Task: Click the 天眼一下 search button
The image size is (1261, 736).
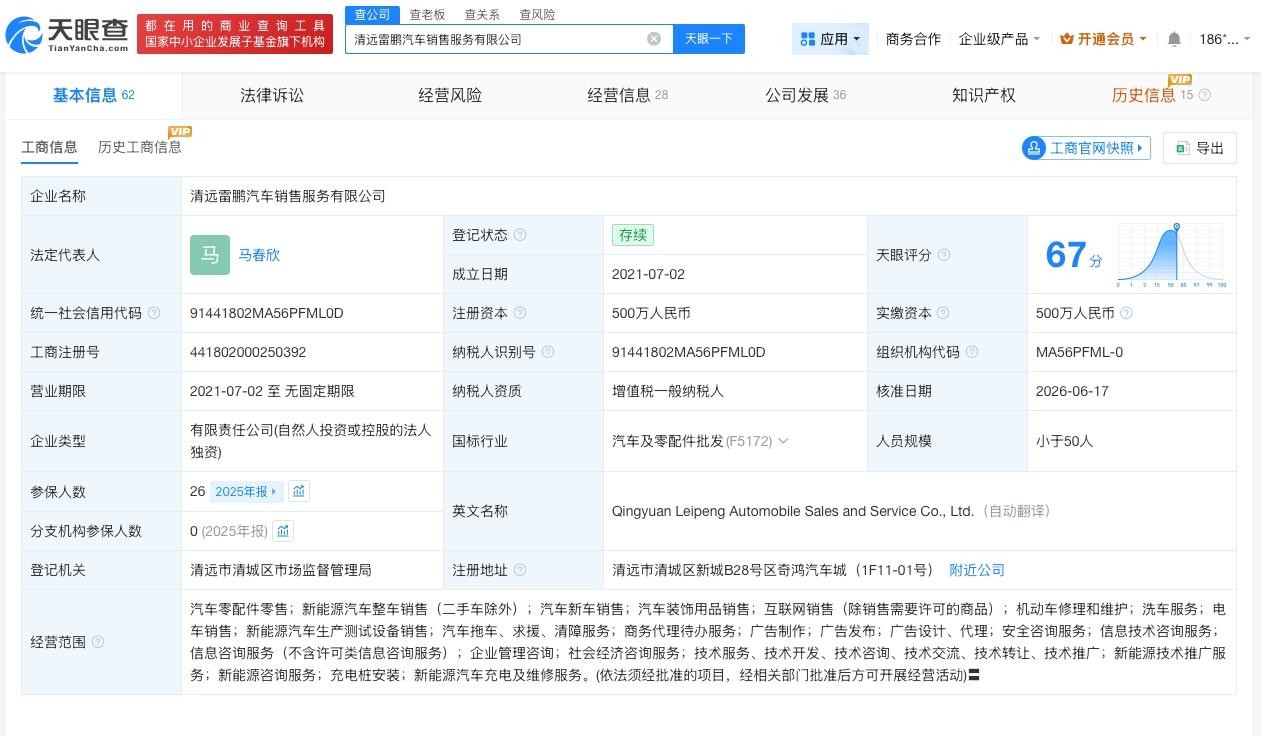Action: tap(709, 39)
